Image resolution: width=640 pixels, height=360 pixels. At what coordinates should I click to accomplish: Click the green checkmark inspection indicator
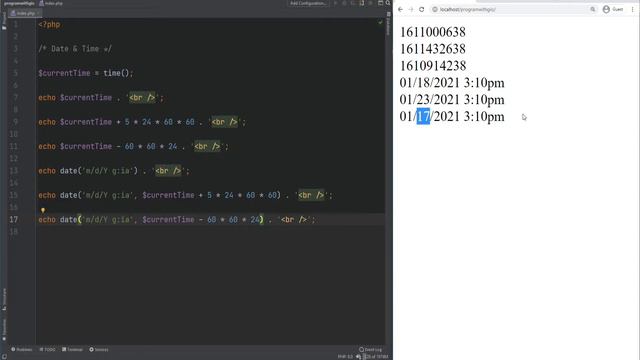point(380,22)
